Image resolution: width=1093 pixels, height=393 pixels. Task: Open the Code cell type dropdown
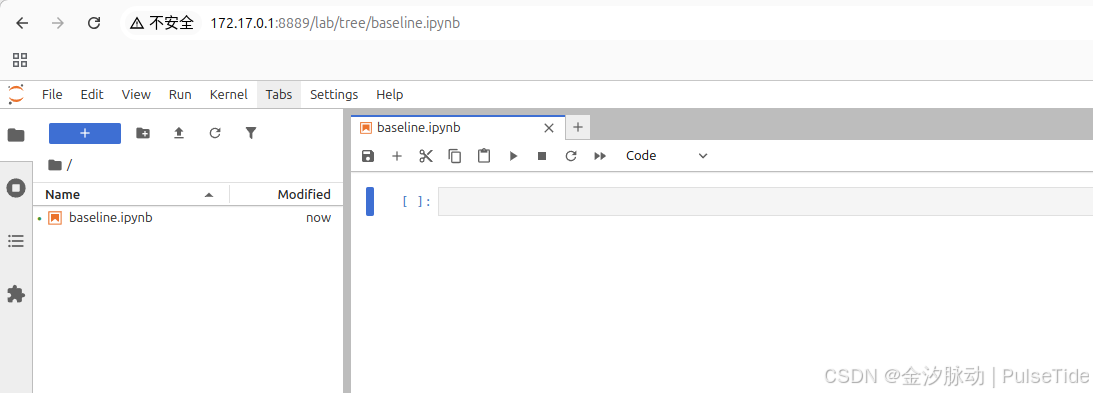click(x=666, y=156)
